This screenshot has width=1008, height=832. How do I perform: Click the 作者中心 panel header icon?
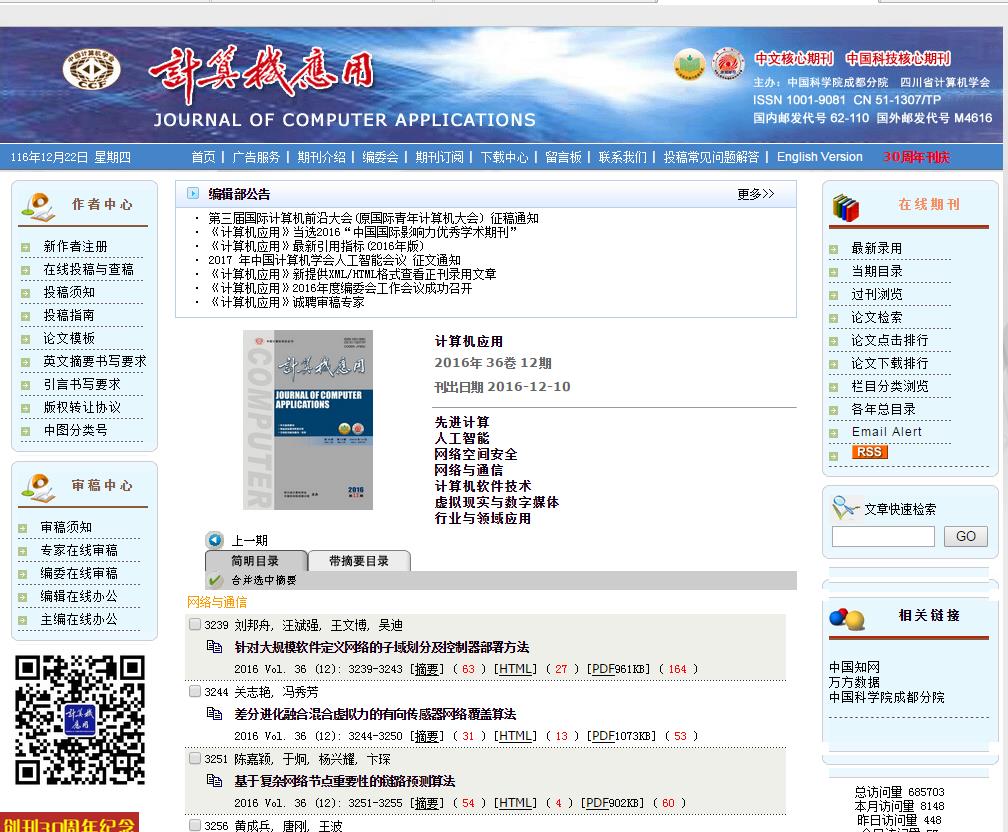[x=38, y=207]
